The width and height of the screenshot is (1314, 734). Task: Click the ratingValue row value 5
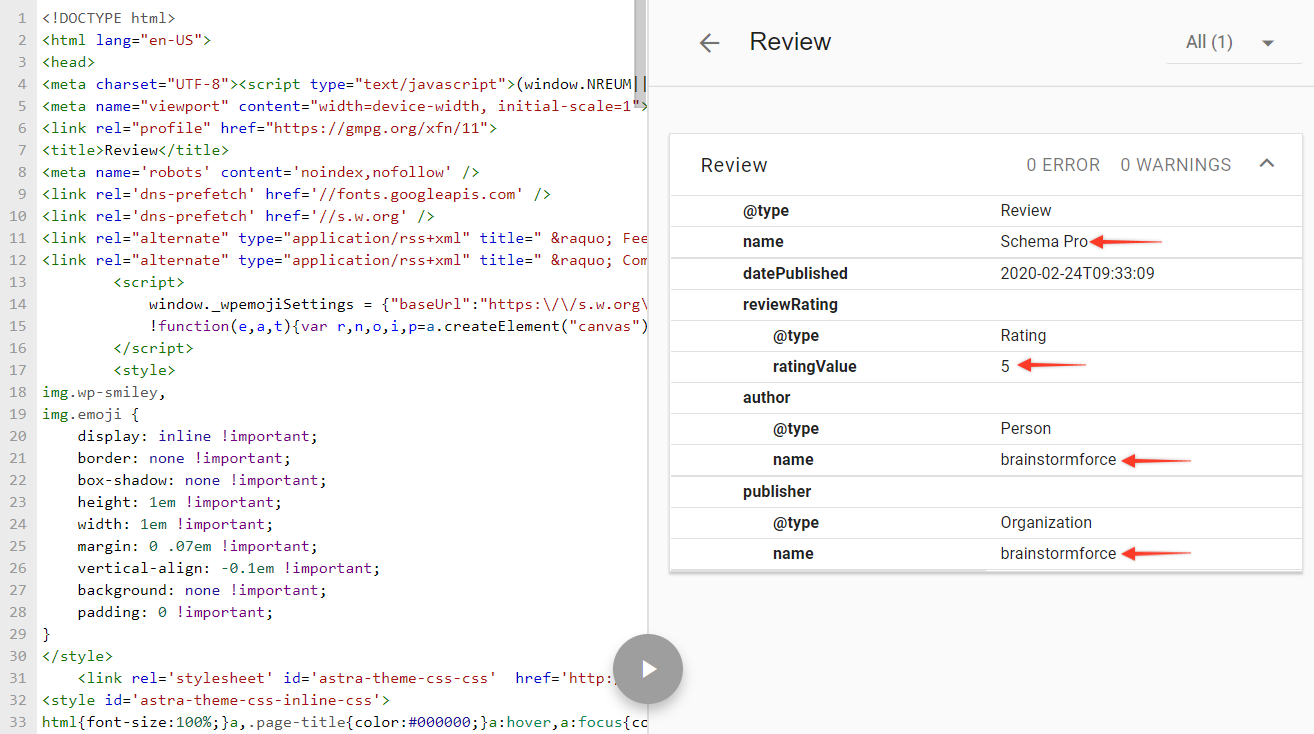point(1005,366)
